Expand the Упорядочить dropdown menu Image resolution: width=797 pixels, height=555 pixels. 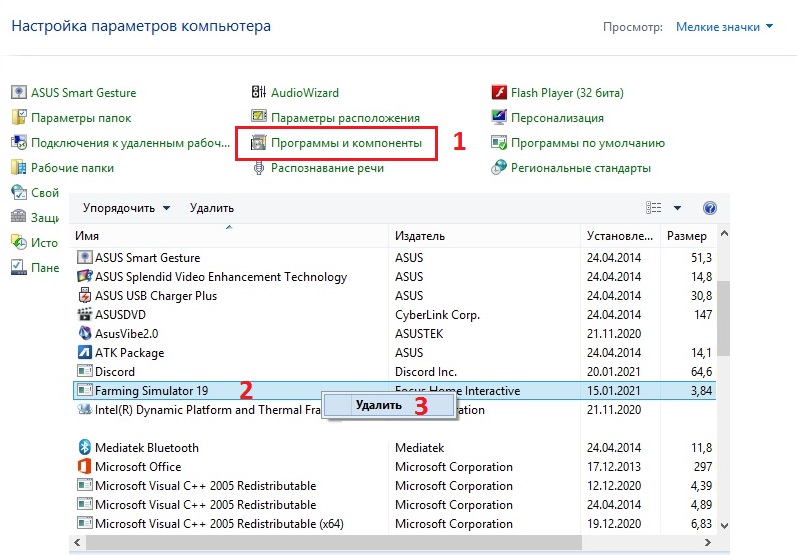pos(126,208)
